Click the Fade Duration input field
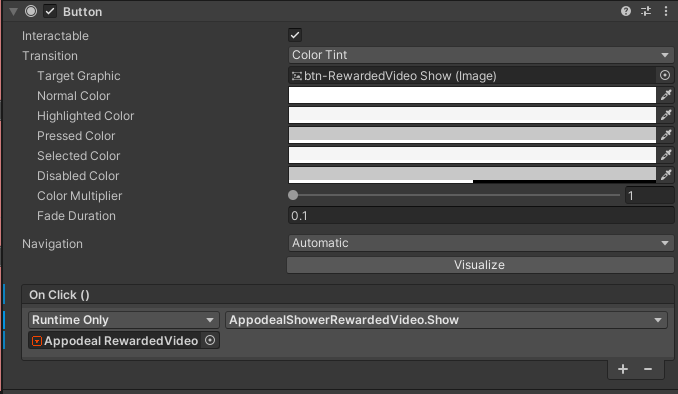 click(x=481, y=215)
